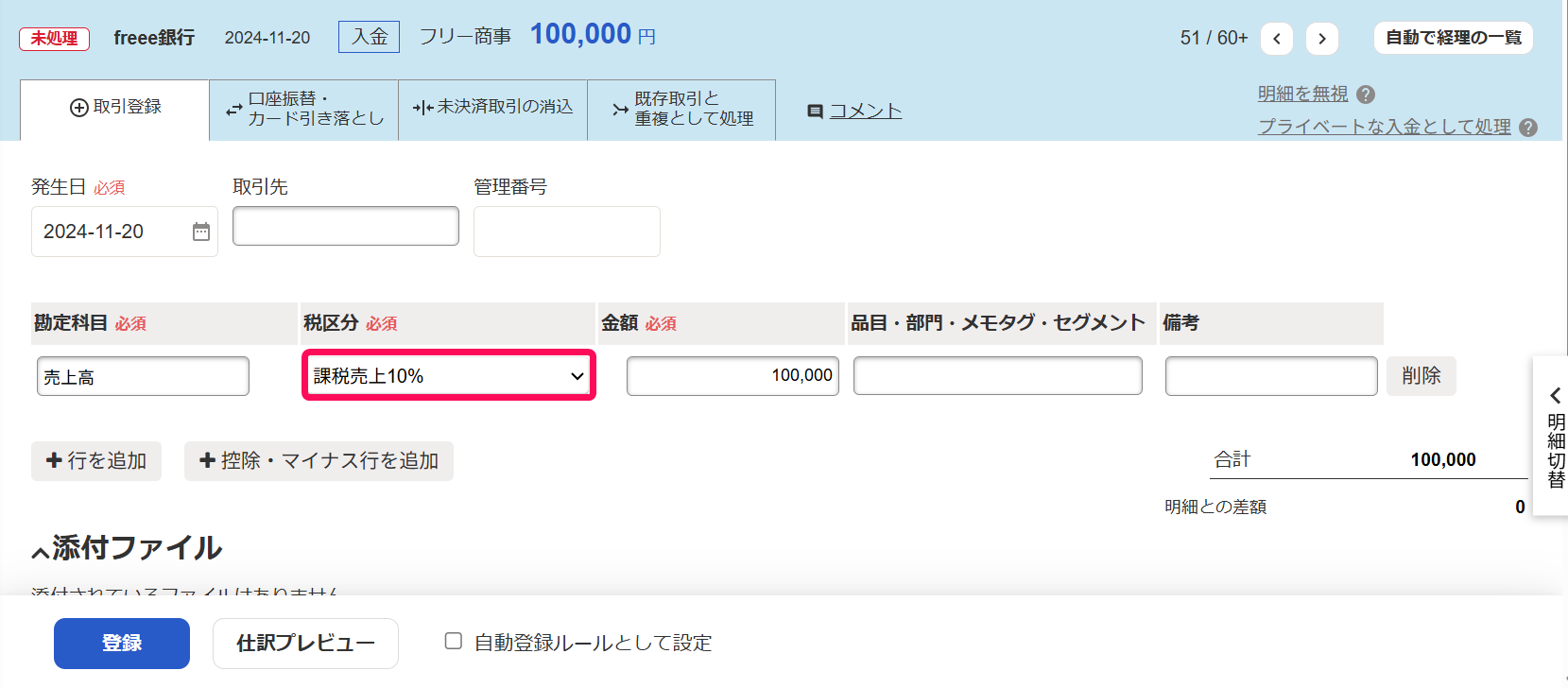This screenshot has width=1568, height=688.
Task: Click help icon beside プライベートな入金として処理
Action: [1528, 128]
